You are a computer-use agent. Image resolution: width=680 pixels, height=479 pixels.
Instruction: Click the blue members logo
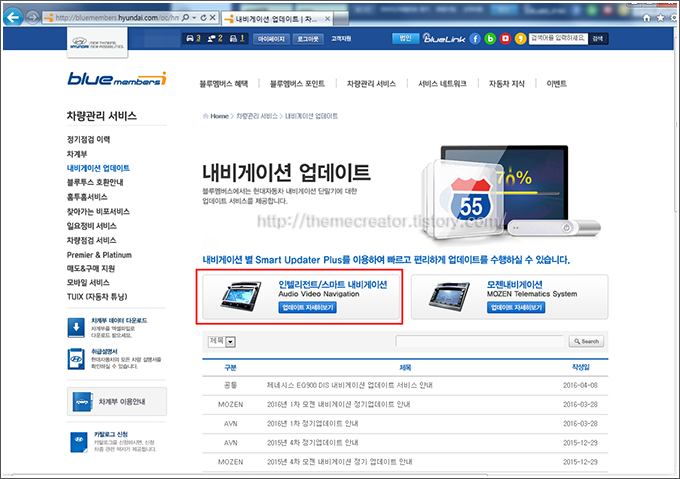tap(117, 79)
